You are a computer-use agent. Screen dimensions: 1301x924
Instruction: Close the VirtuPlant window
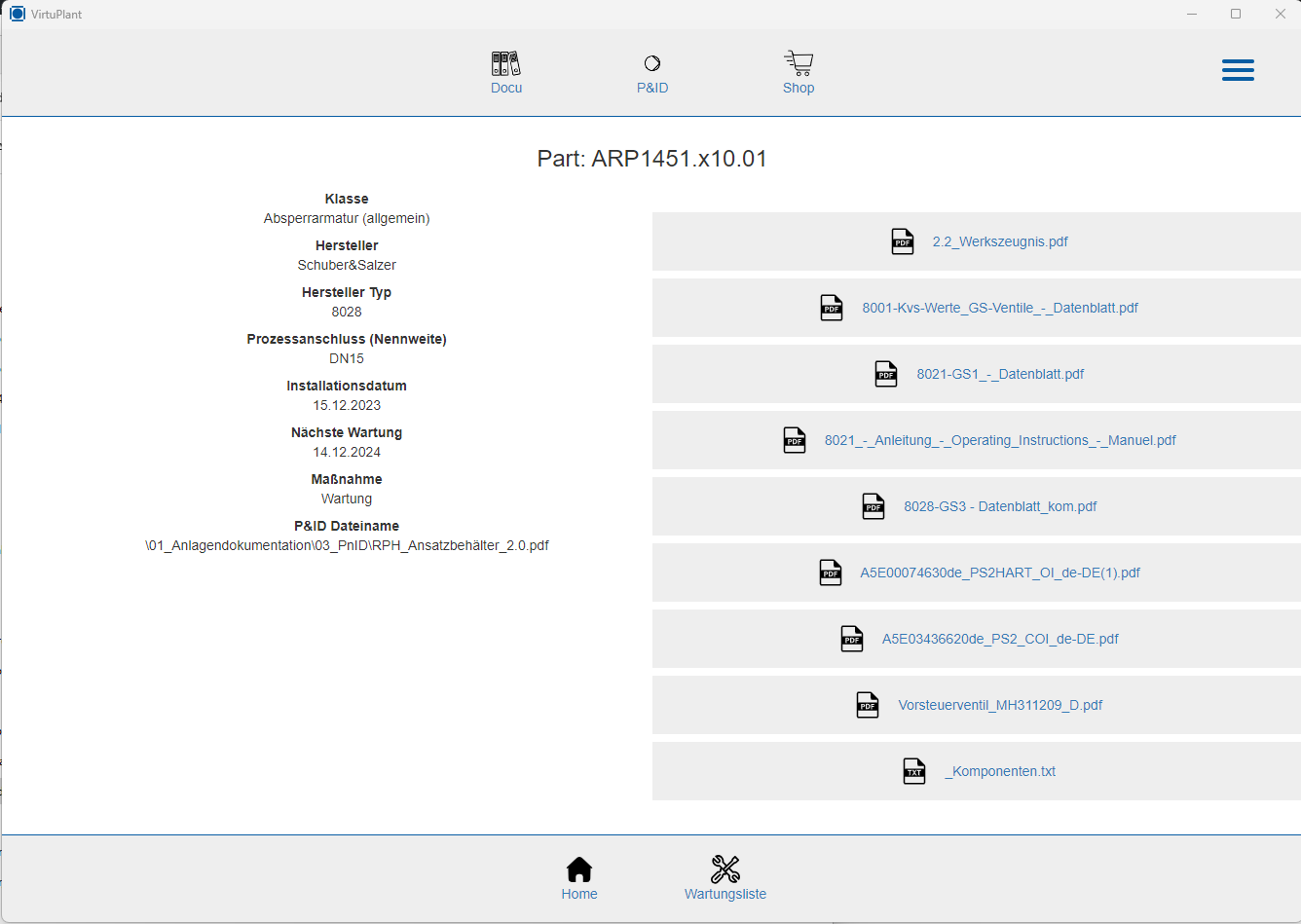pos(1280,14)
